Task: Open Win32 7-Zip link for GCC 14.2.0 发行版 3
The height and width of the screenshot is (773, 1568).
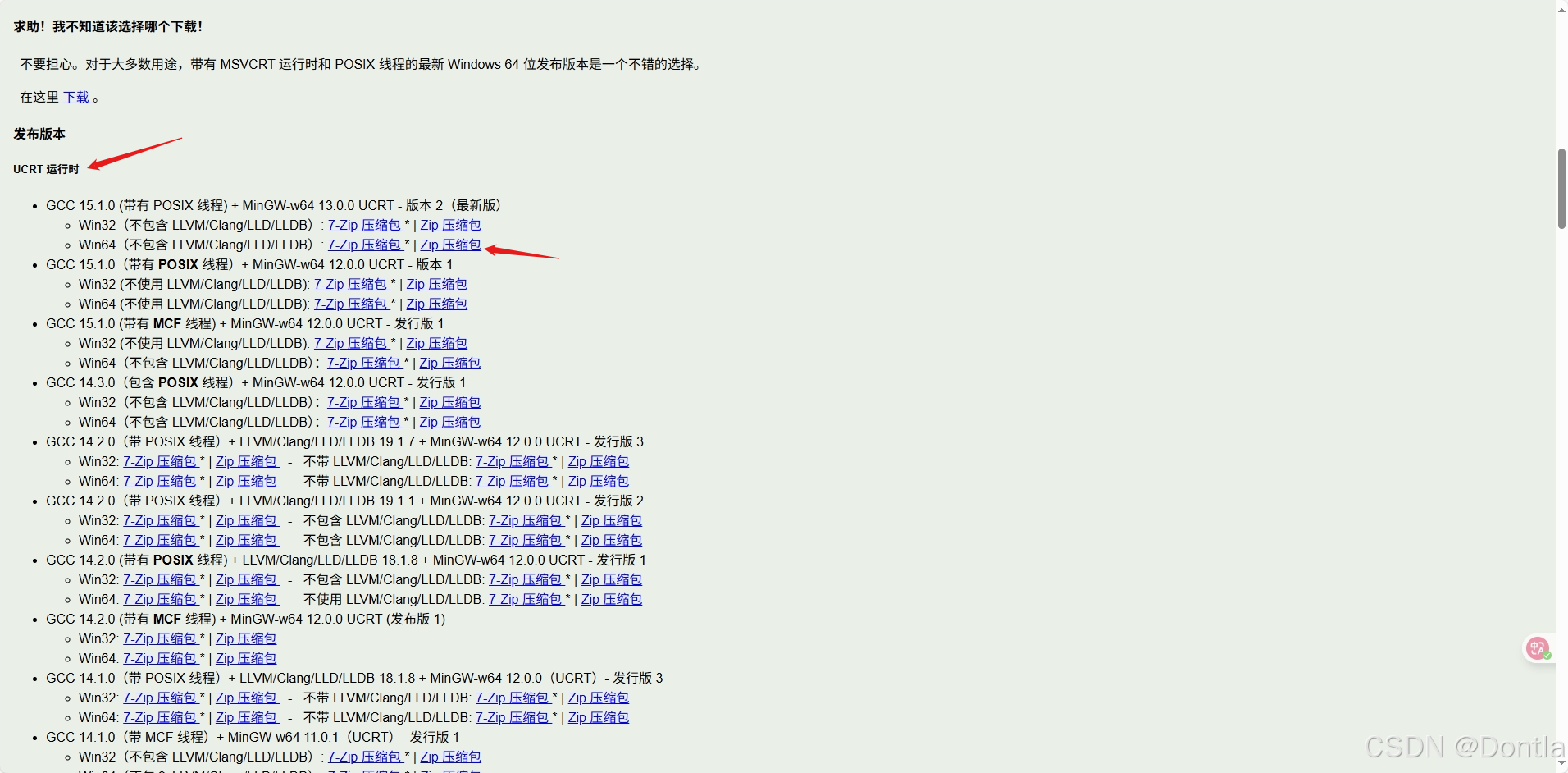Action: (x=161, y=461)
